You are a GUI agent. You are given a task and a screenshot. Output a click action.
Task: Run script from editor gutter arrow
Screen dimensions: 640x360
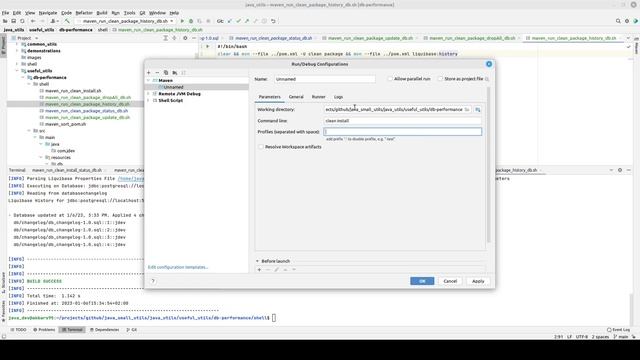pos(207,47)
